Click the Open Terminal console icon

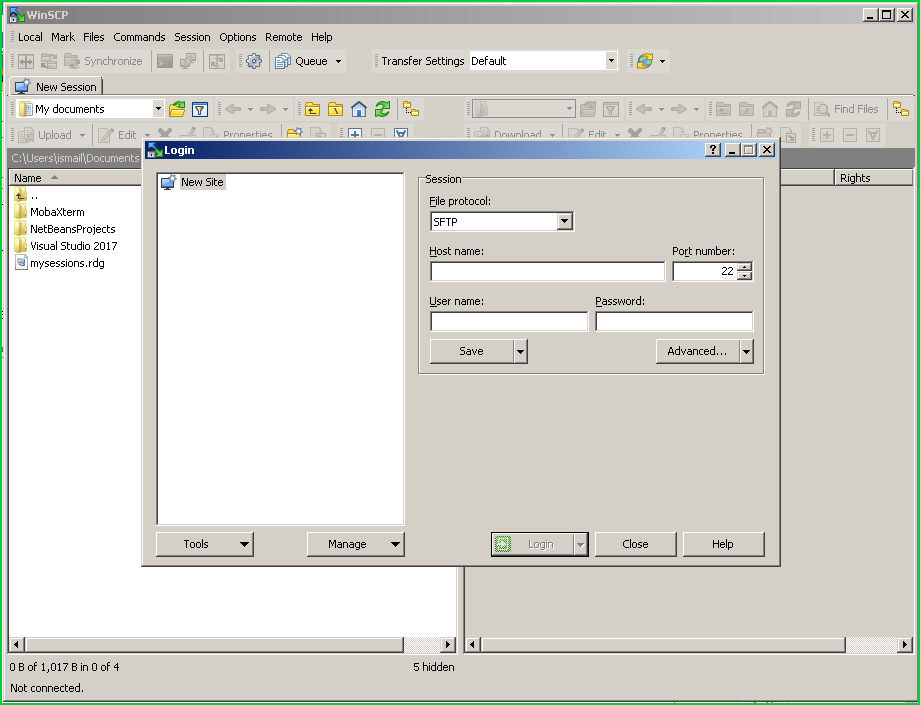[x=165, y=61]
